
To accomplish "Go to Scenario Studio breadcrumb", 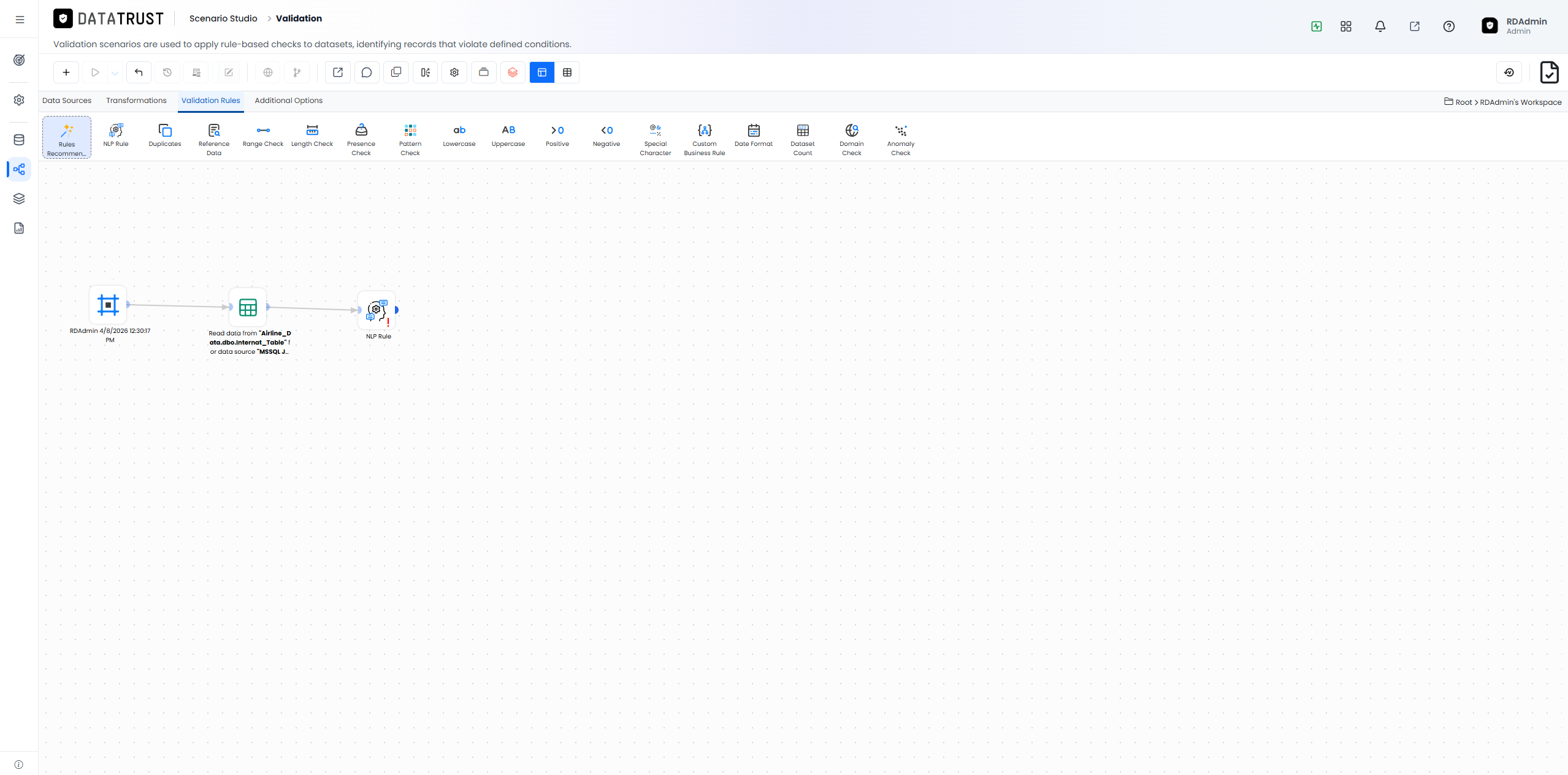I will [223, 18].
